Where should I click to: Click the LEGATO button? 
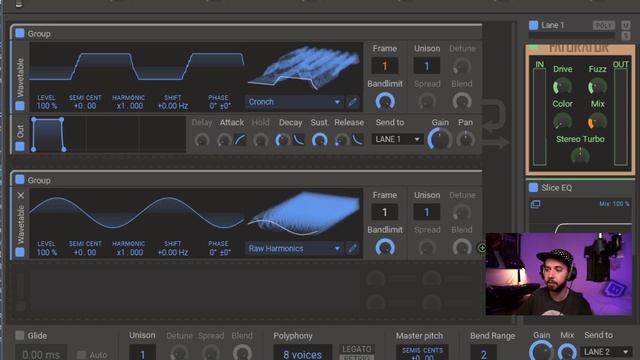coord(356,349)
